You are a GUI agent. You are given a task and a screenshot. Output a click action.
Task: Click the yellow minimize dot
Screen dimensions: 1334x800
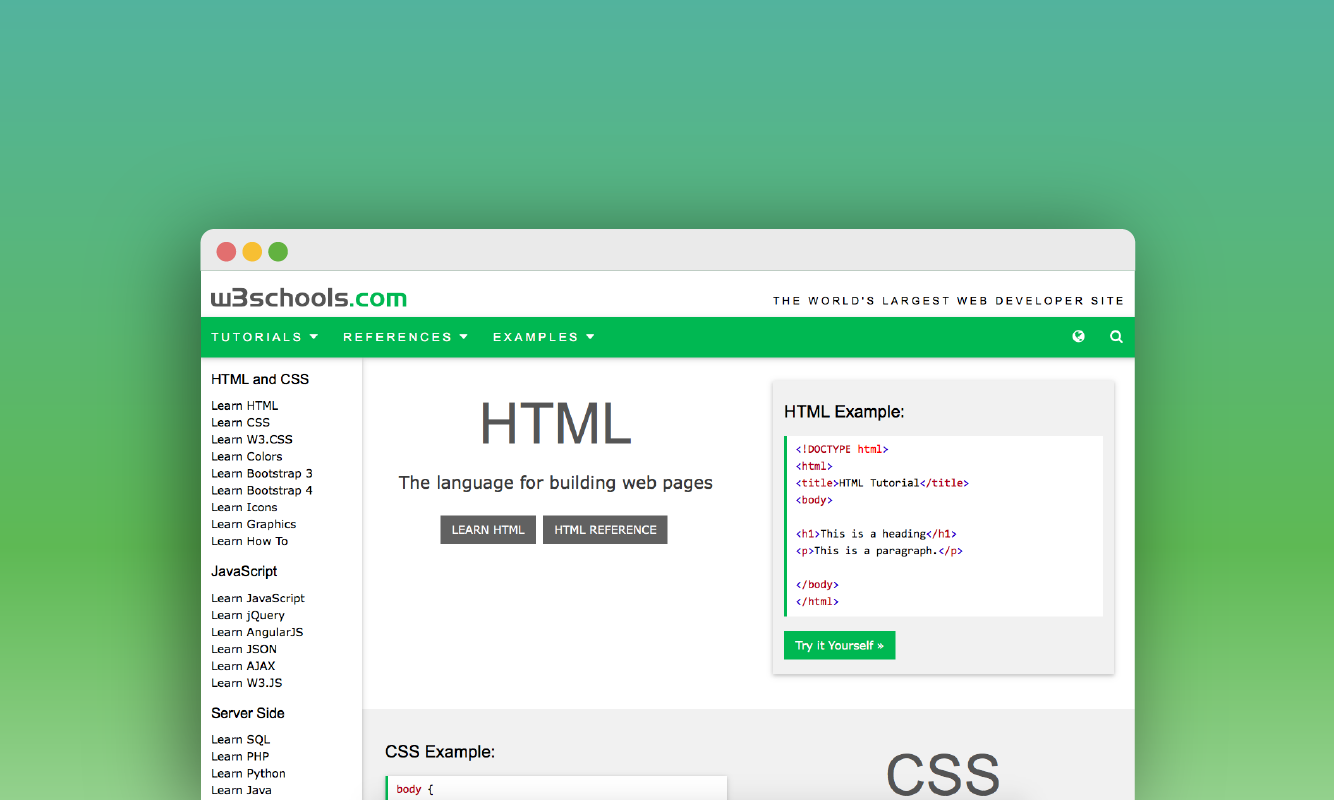pos(252,252)
